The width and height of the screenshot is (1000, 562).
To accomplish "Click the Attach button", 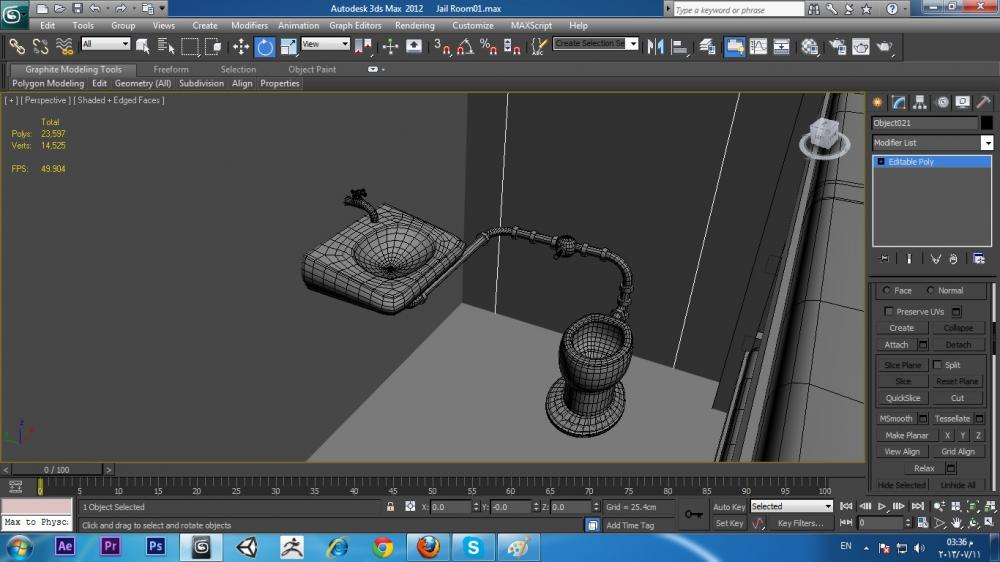I will (896, 345).
